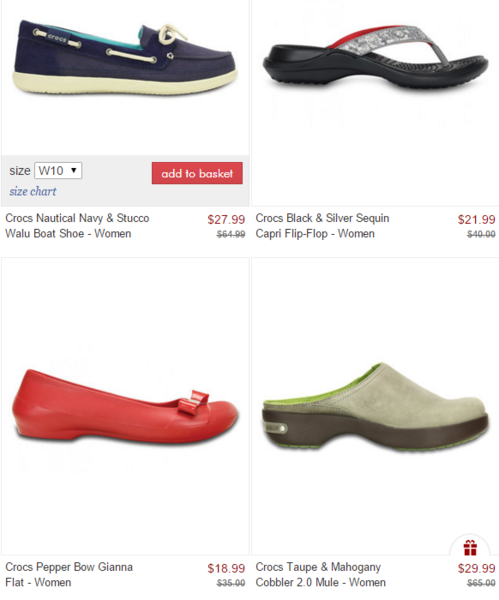Screen dimensions: 499x600
Task: Click the red gift icon badge
Action: coord(470,548)
